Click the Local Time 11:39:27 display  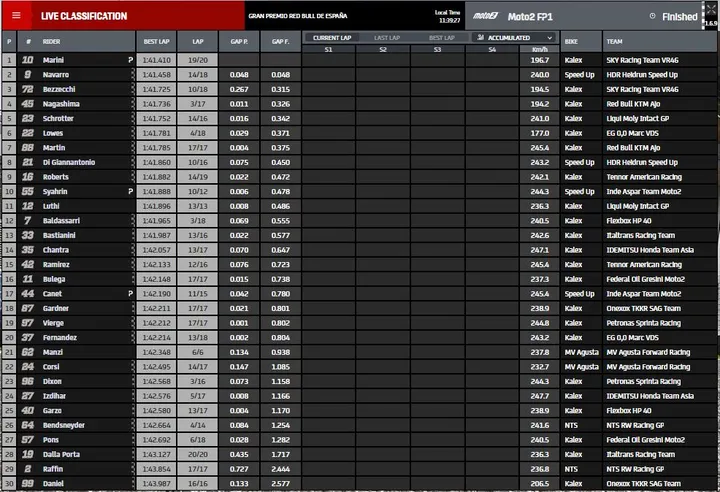coord(447,17)
